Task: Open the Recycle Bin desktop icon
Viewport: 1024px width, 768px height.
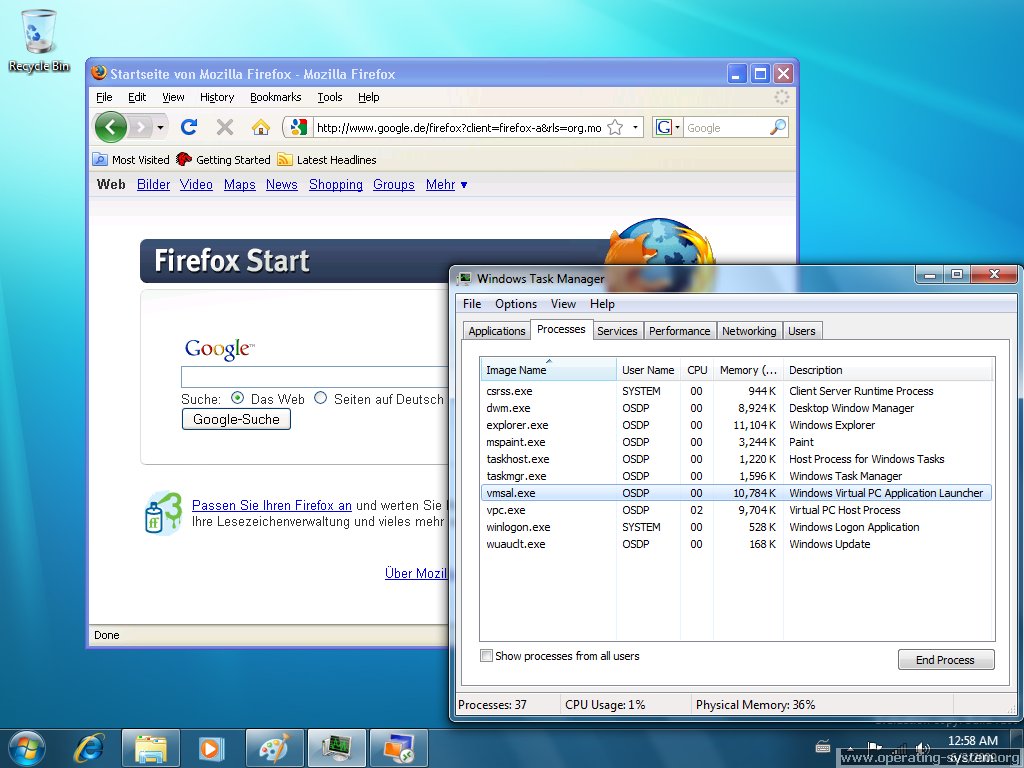Action: (x=39, y=40)
